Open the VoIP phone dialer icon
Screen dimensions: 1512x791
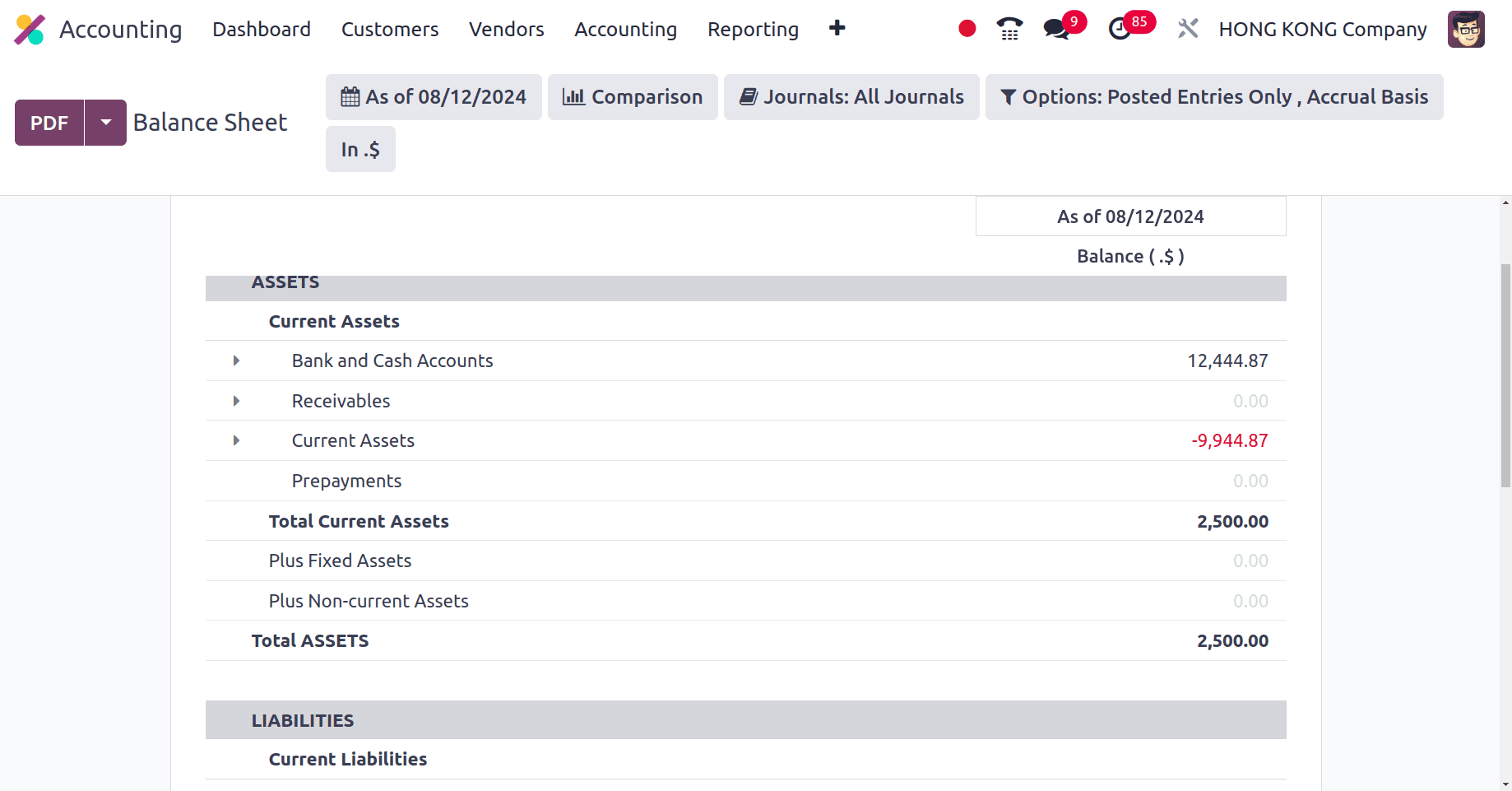click(1009, 29)
